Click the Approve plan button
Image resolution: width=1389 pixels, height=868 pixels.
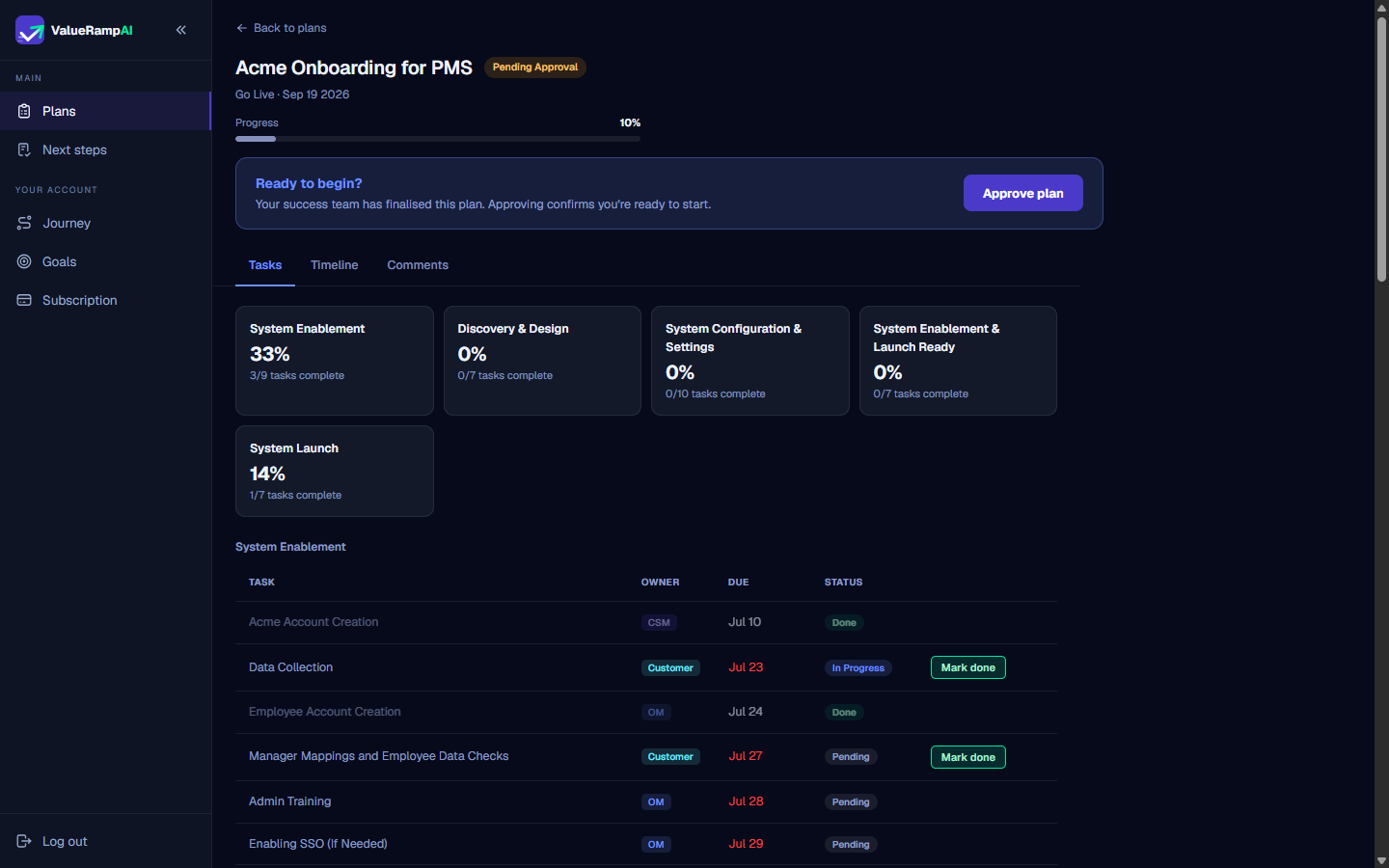coord(1022,193)
